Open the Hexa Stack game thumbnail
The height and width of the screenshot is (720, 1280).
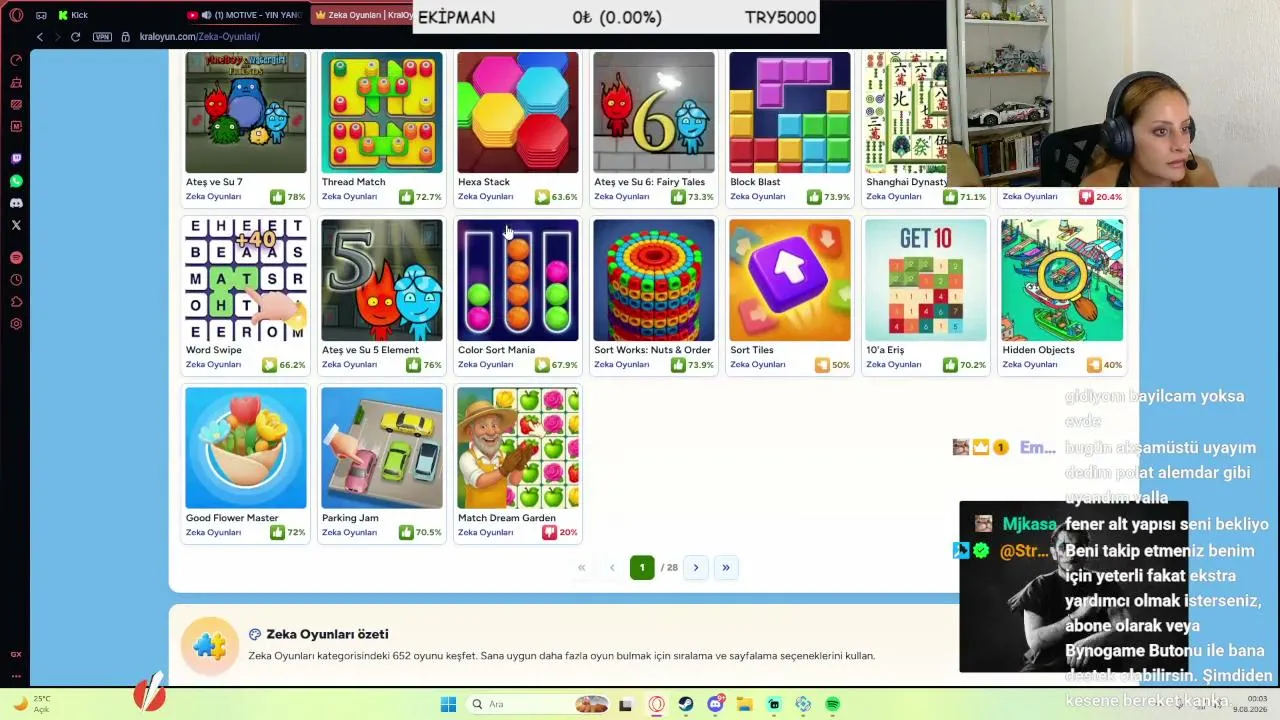518,112
